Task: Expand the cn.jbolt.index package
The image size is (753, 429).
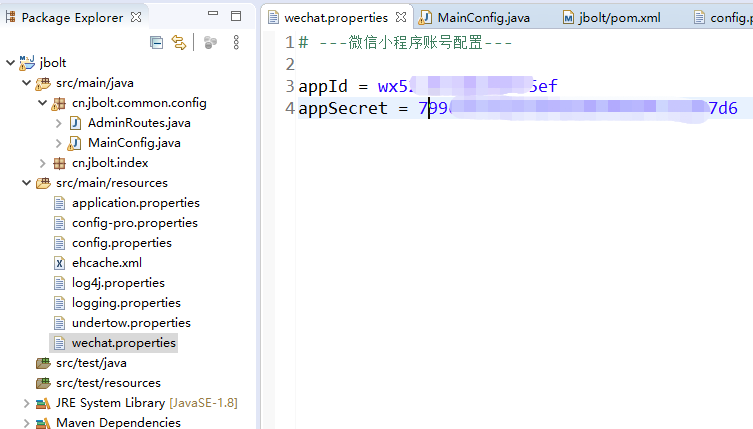Action: [42, 163]
